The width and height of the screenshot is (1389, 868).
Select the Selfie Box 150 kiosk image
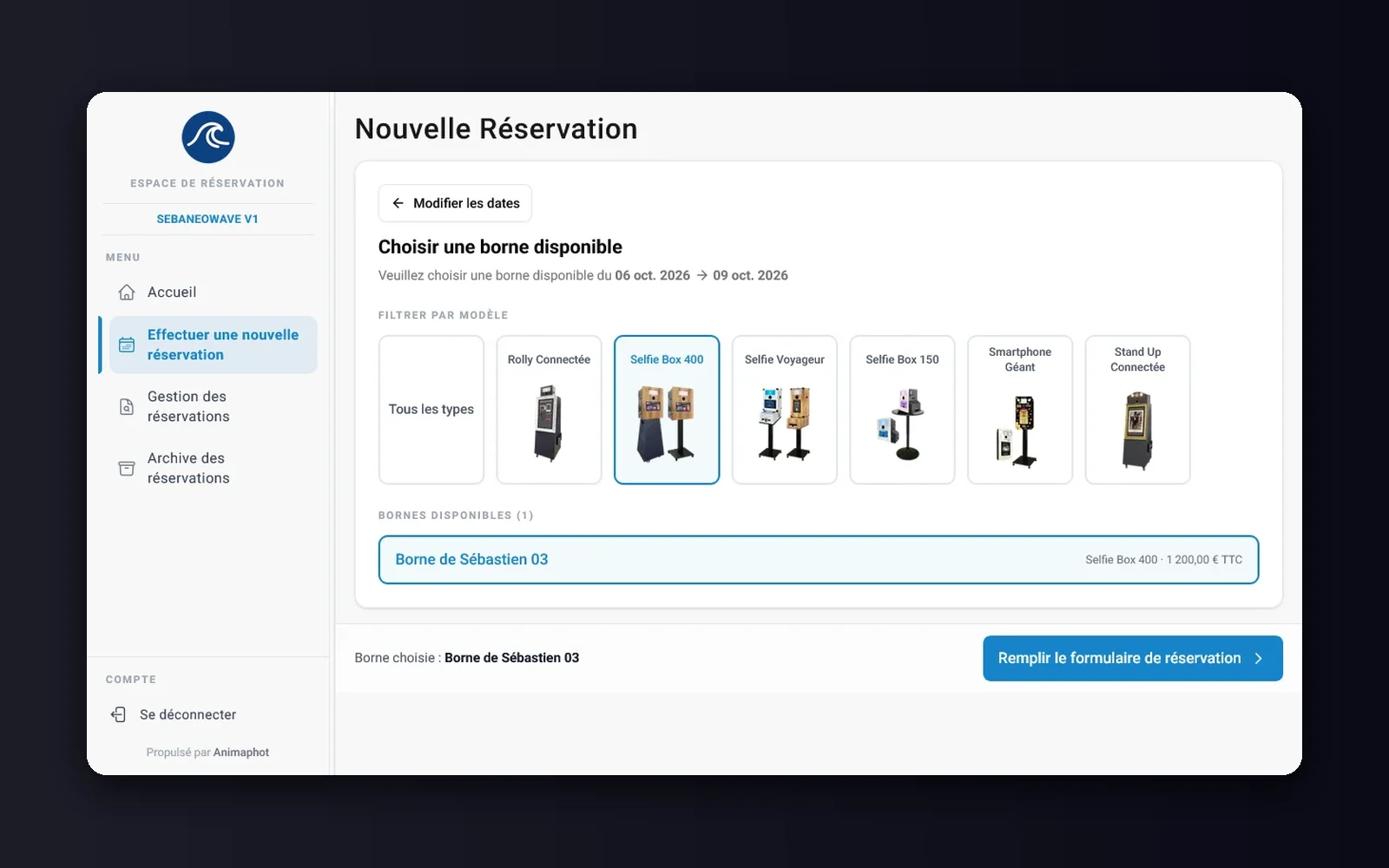[x=902, y=424]
